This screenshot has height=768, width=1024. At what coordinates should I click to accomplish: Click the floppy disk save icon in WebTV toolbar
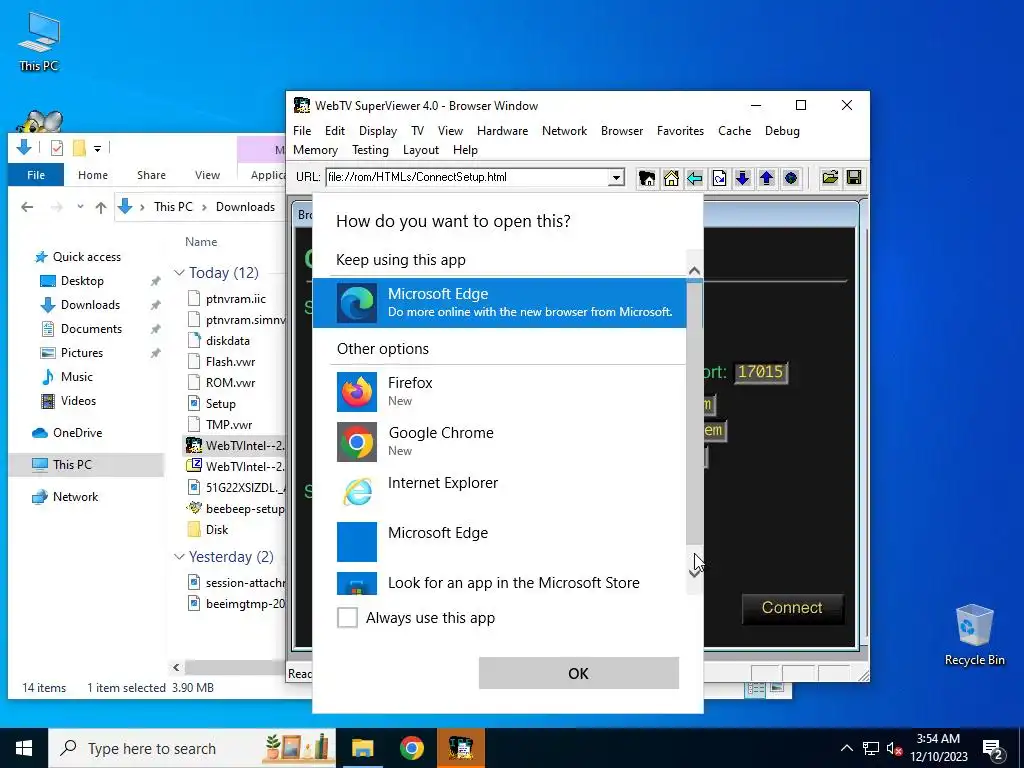[x=854, y=178]
